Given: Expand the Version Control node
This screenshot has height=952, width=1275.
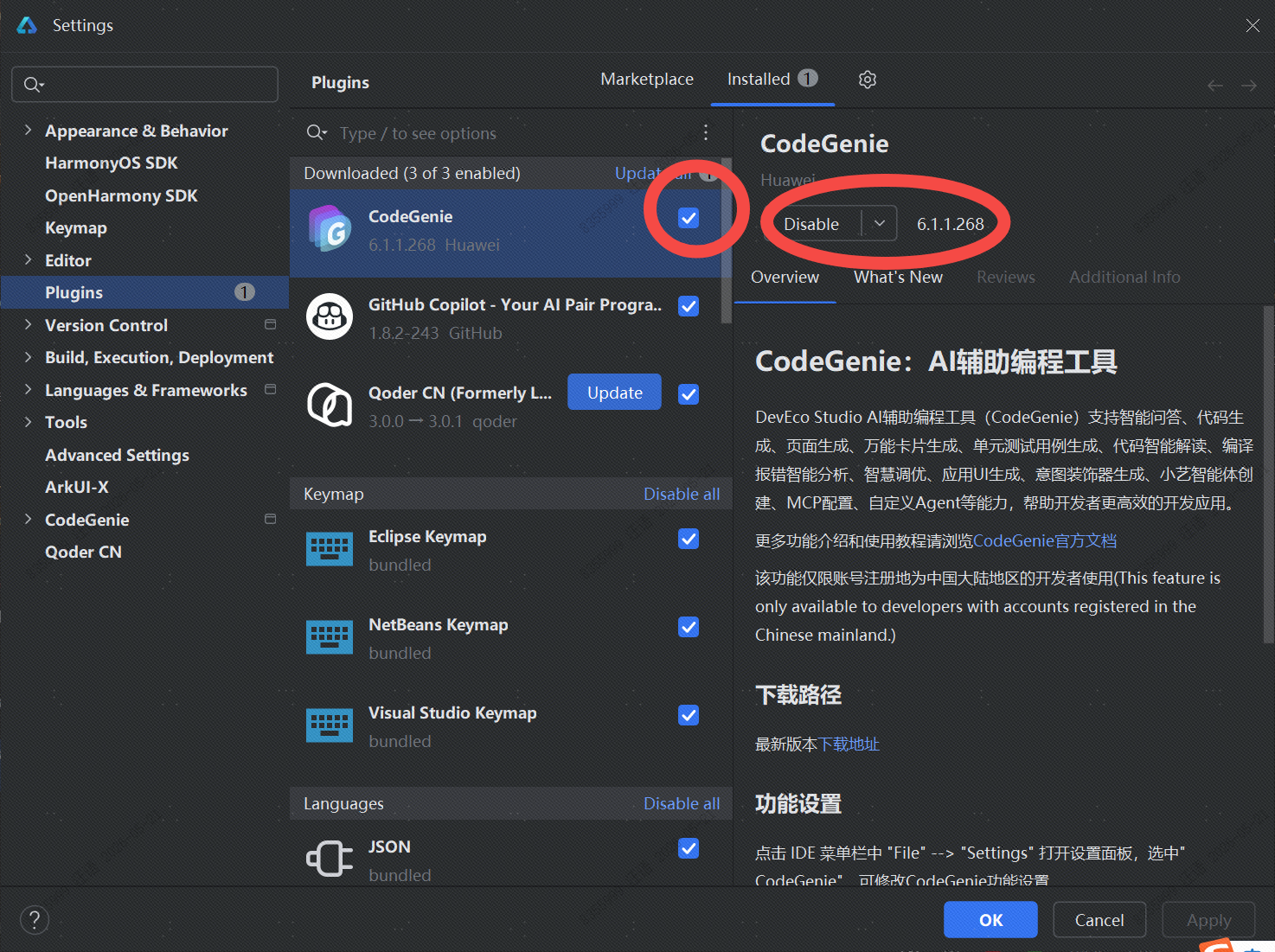Looking at the screenshot, I should [28, 324].
